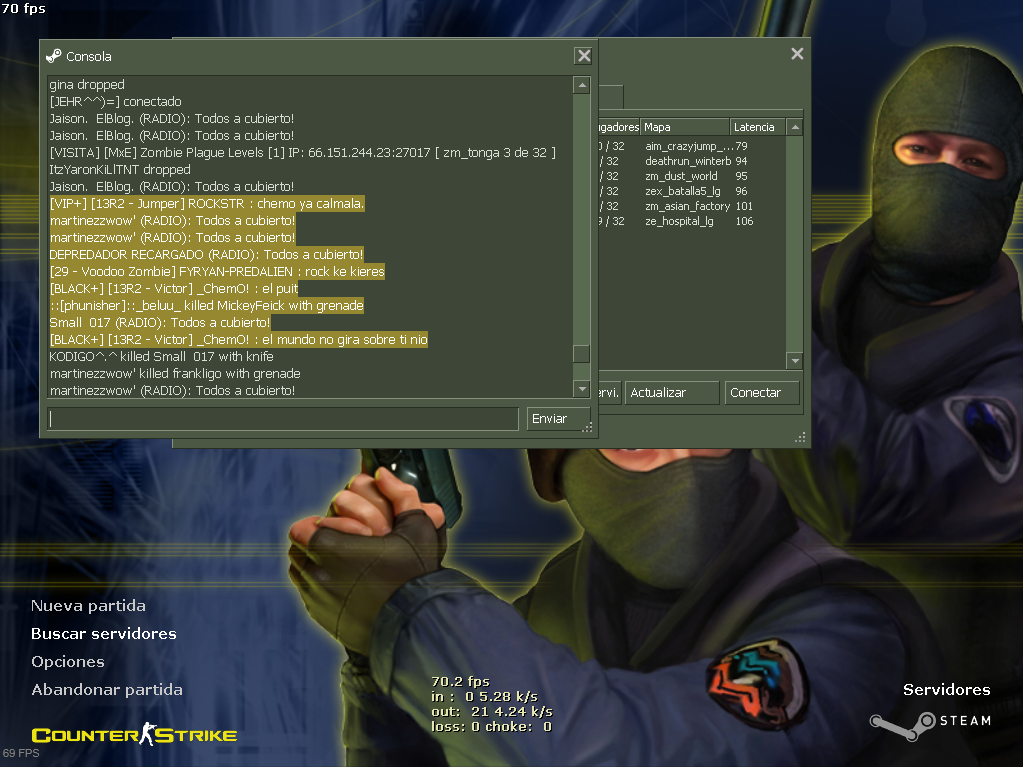Click line 'el mundo no gira sobre ti nio'
This screenshot has width=1025, height=767.
[239, 339]
